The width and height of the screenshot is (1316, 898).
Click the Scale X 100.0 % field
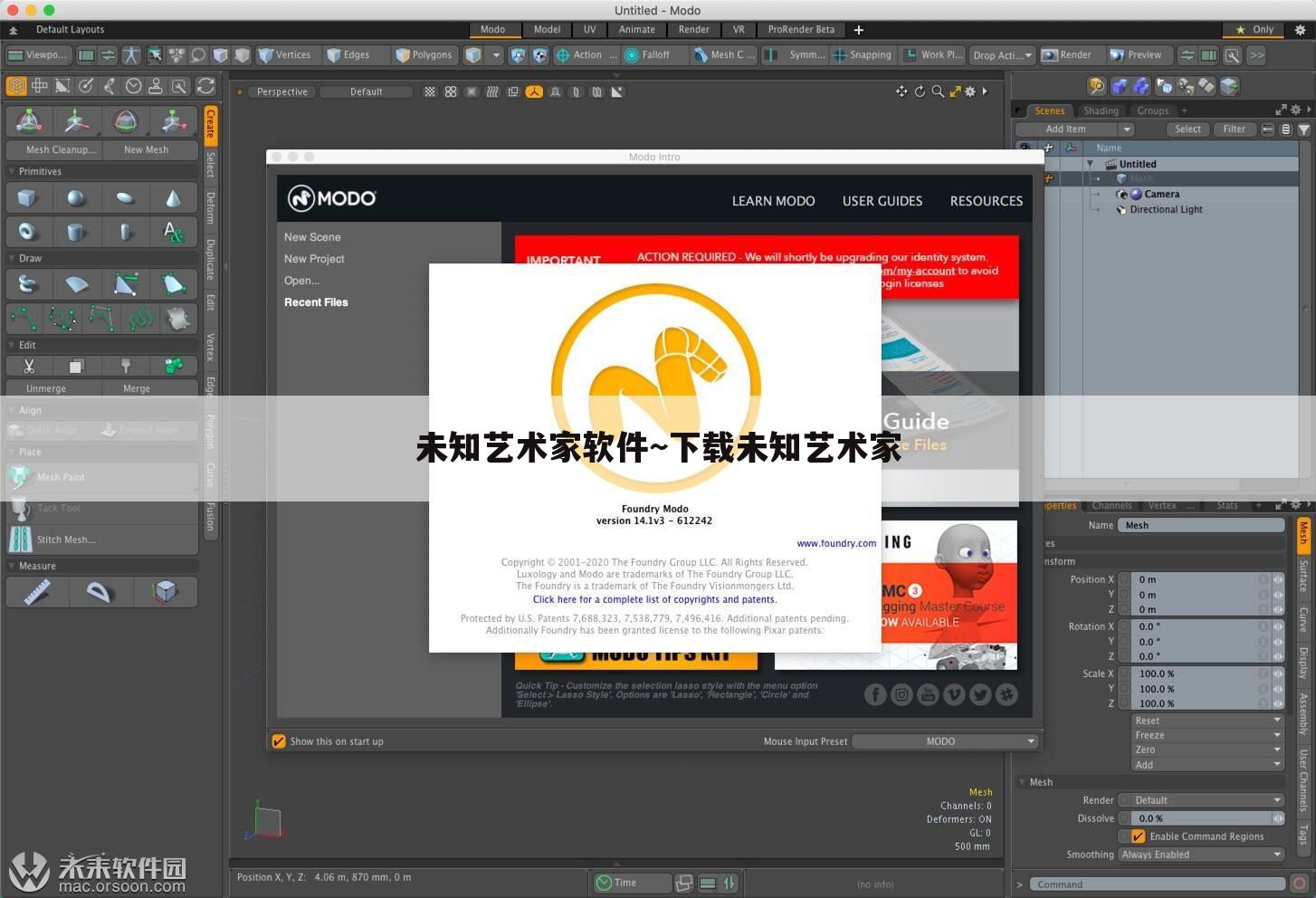point(1201,673)
